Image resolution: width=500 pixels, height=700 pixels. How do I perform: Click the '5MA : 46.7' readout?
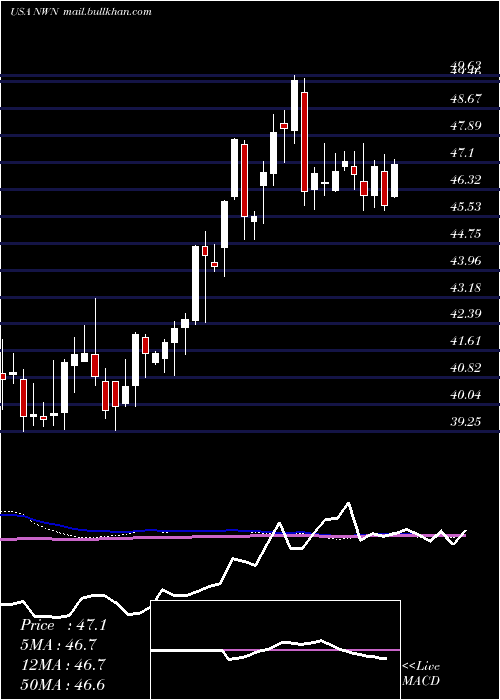click(58, 645)
